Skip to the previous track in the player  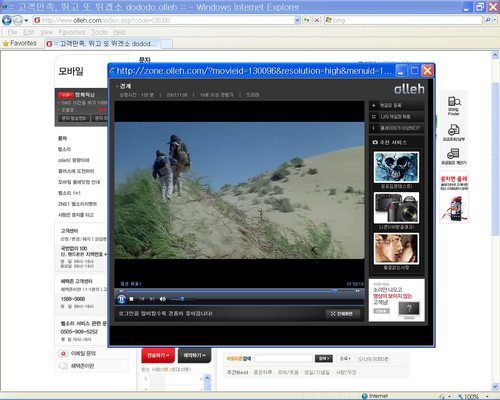pyautogui.click(x=142, y=299)
